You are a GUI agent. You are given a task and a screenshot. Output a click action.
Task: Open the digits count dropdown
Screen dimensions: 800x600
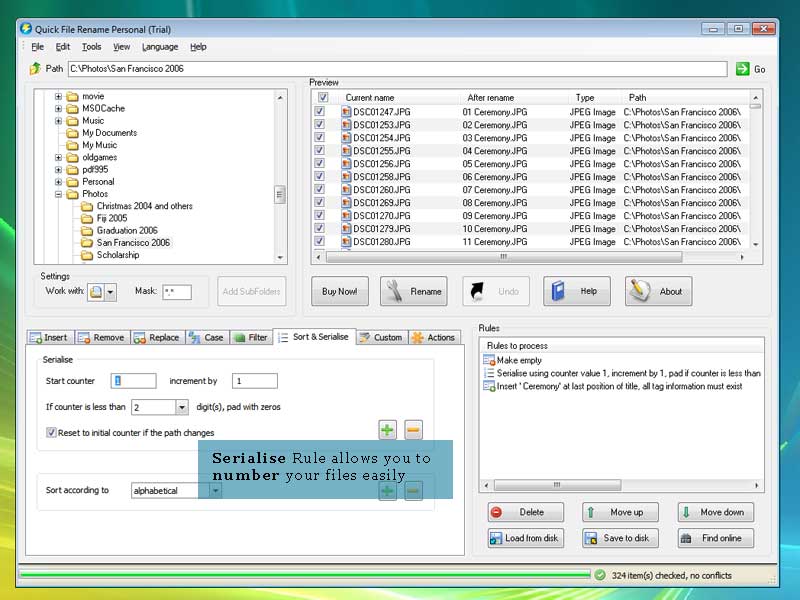[x=181, y=407]
